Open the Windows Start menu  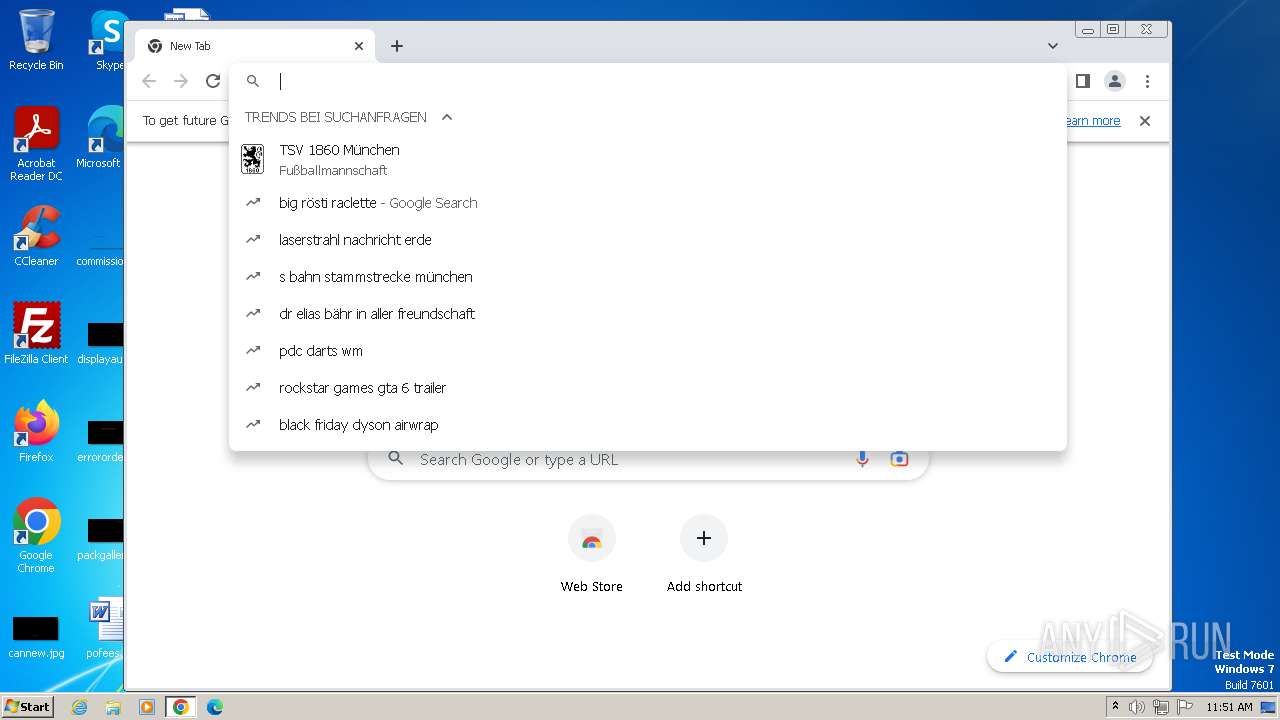[x=28, y=706]
